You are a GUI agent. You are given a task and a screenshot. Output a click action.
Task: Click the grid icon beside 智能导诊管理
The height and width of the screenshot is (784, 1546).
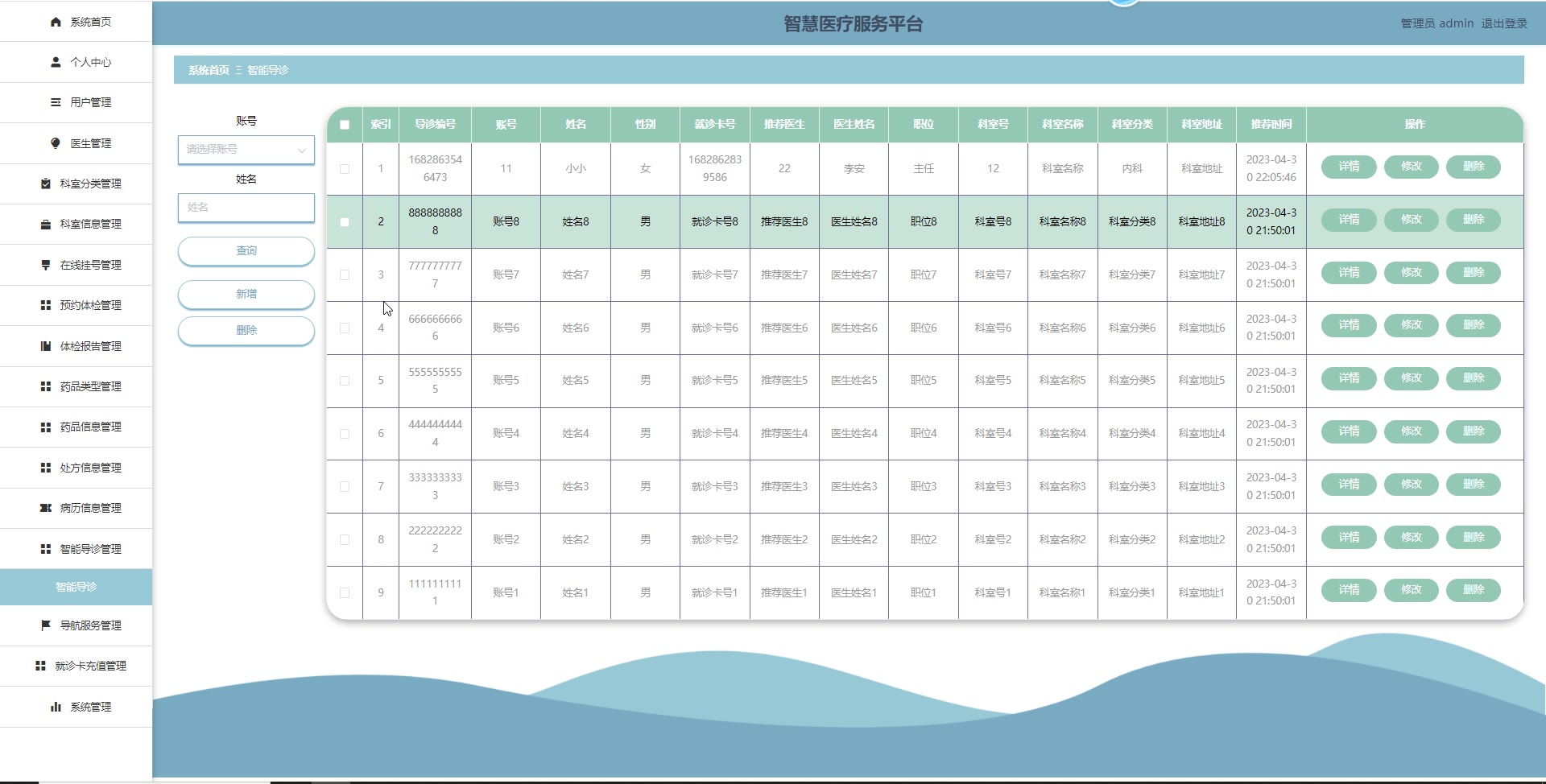click(x=46, y=549)
